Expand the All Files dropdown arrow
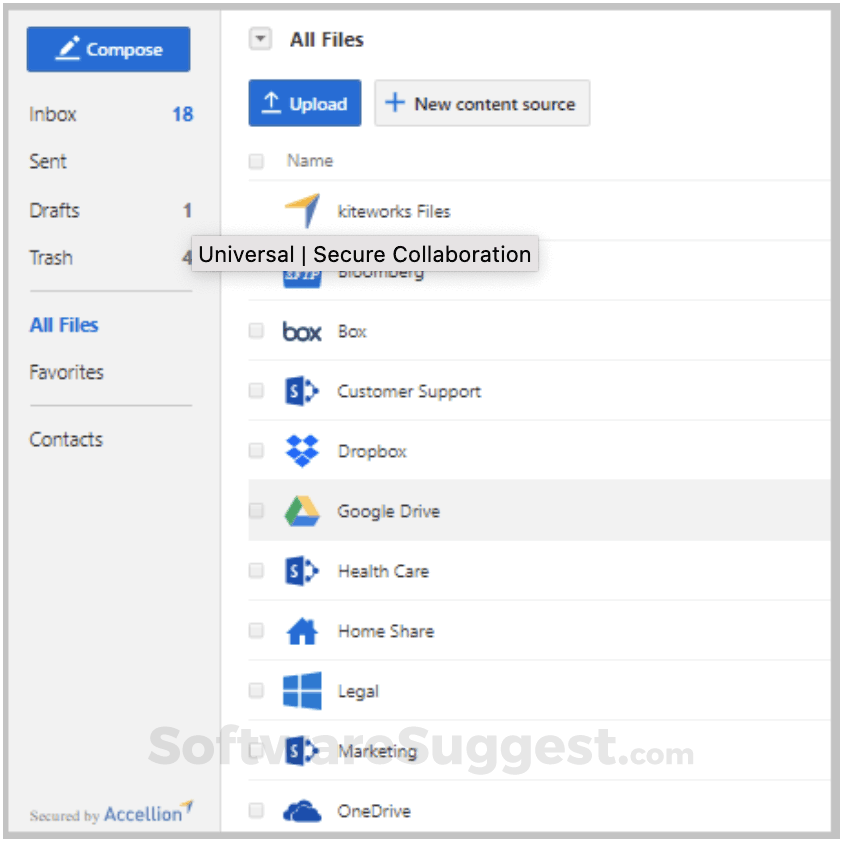 point(260,40)
